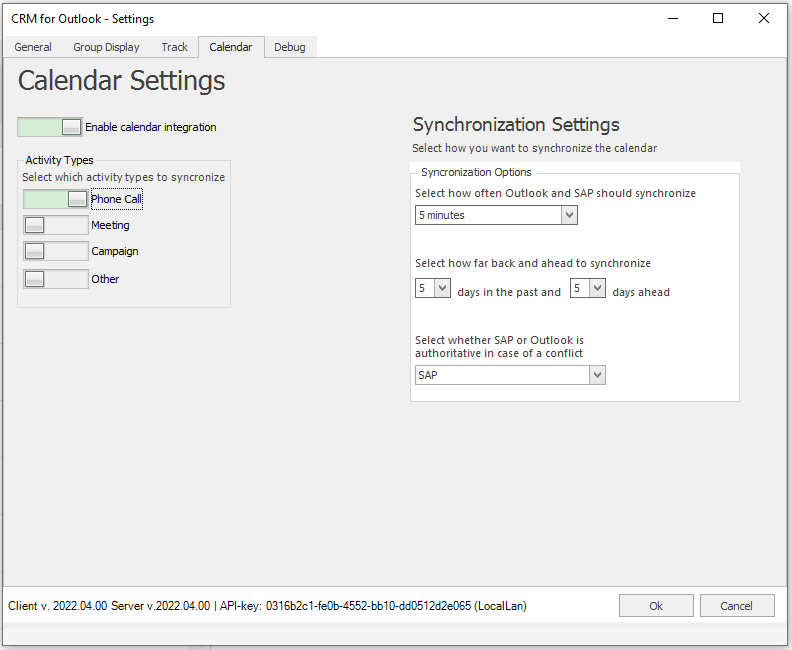
Task: Click the Activity Types group label
Action: [60, 160]
